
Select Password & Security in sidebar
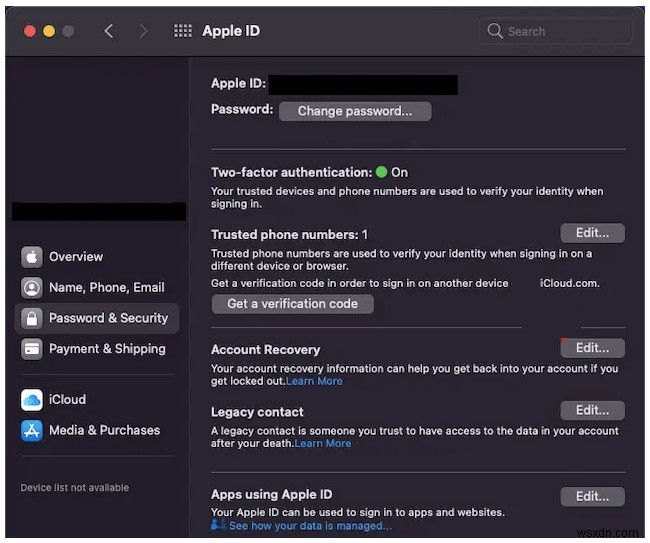point(97,318)
